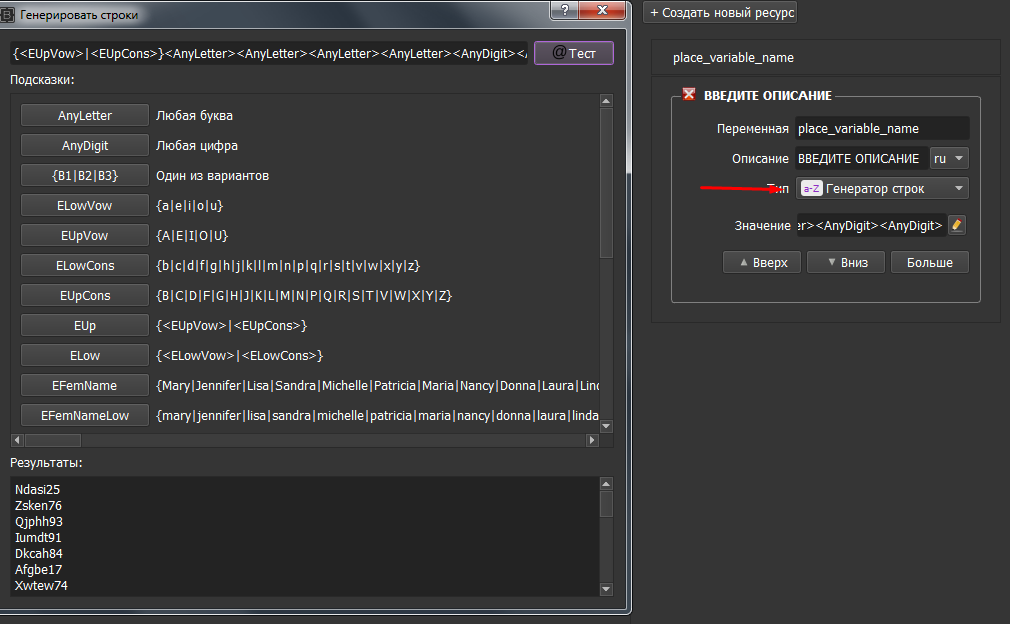Image resolution: width=1010 pixels, height=624 pixels.
Task: Open the ru language dropdown
Action: click(948, 158)
